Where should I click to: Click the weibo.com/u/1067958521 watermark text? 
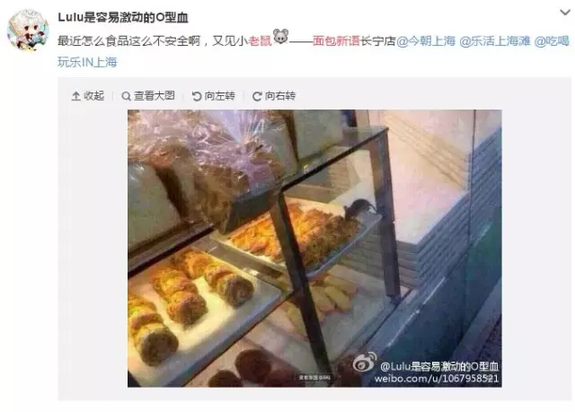pos(436,378)
